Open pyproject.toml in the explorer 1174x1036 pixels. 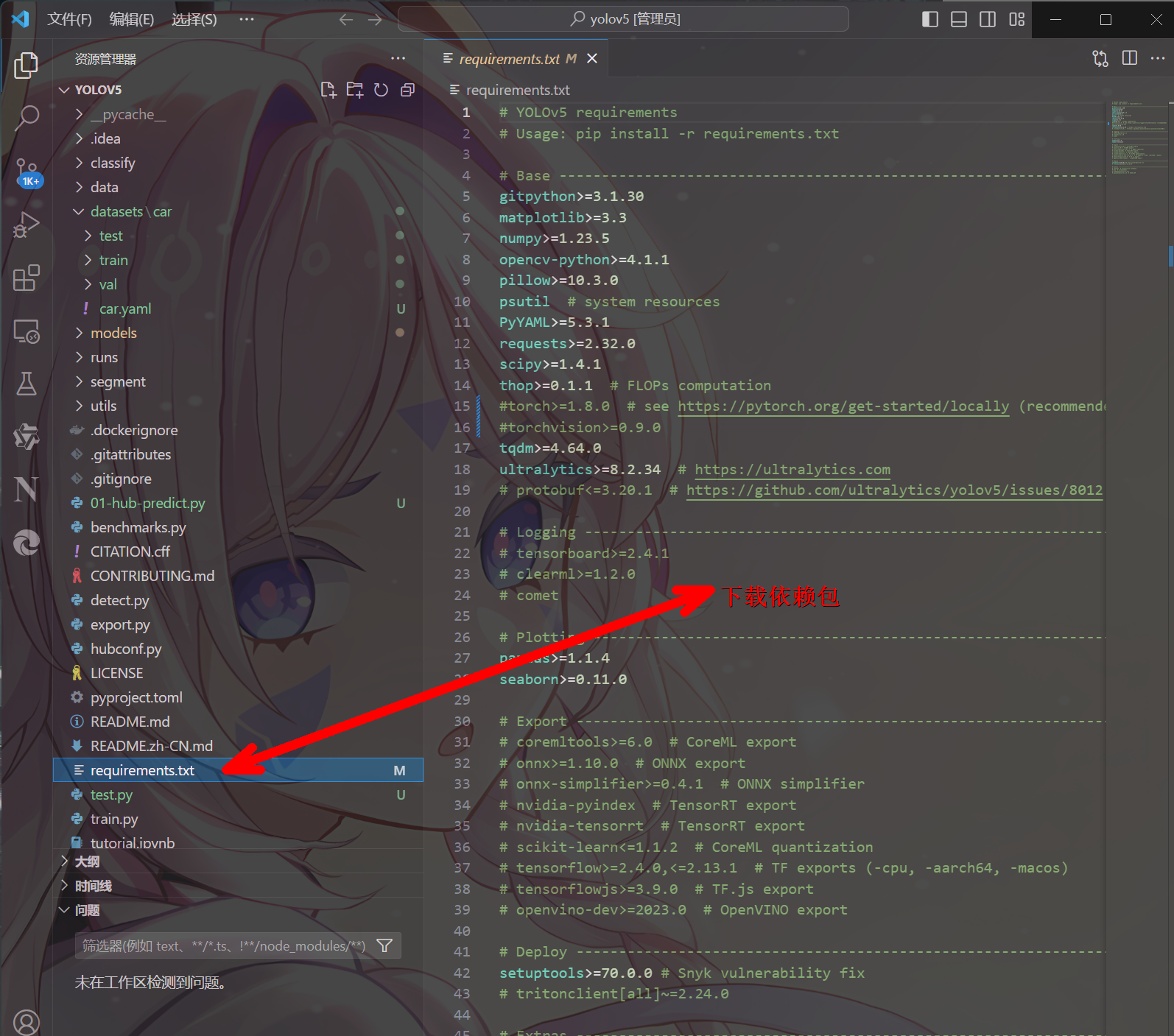click(136, 697)
